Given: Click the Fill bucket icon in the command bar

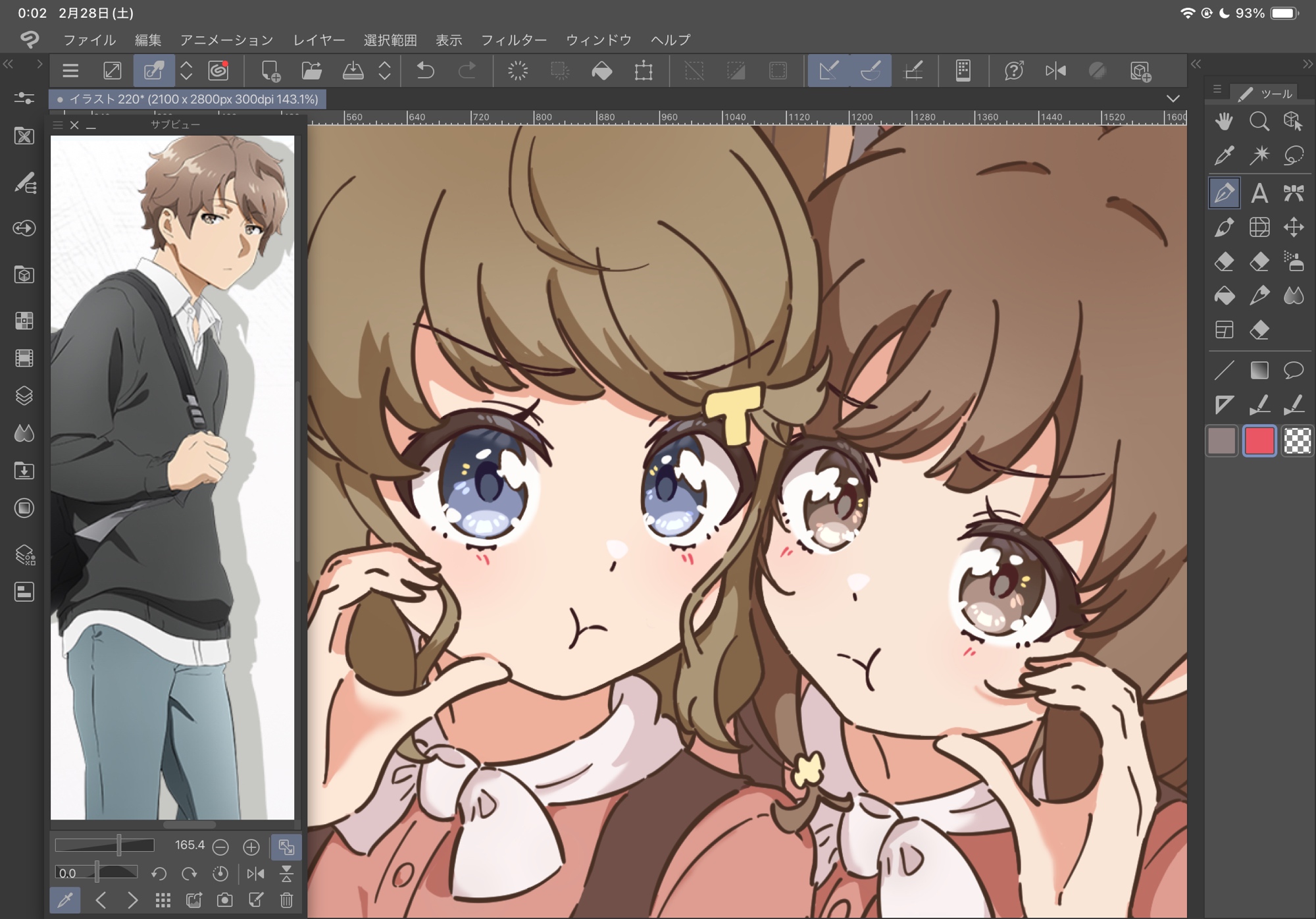Looking at the screenshot, I should [x=601, y=70].
